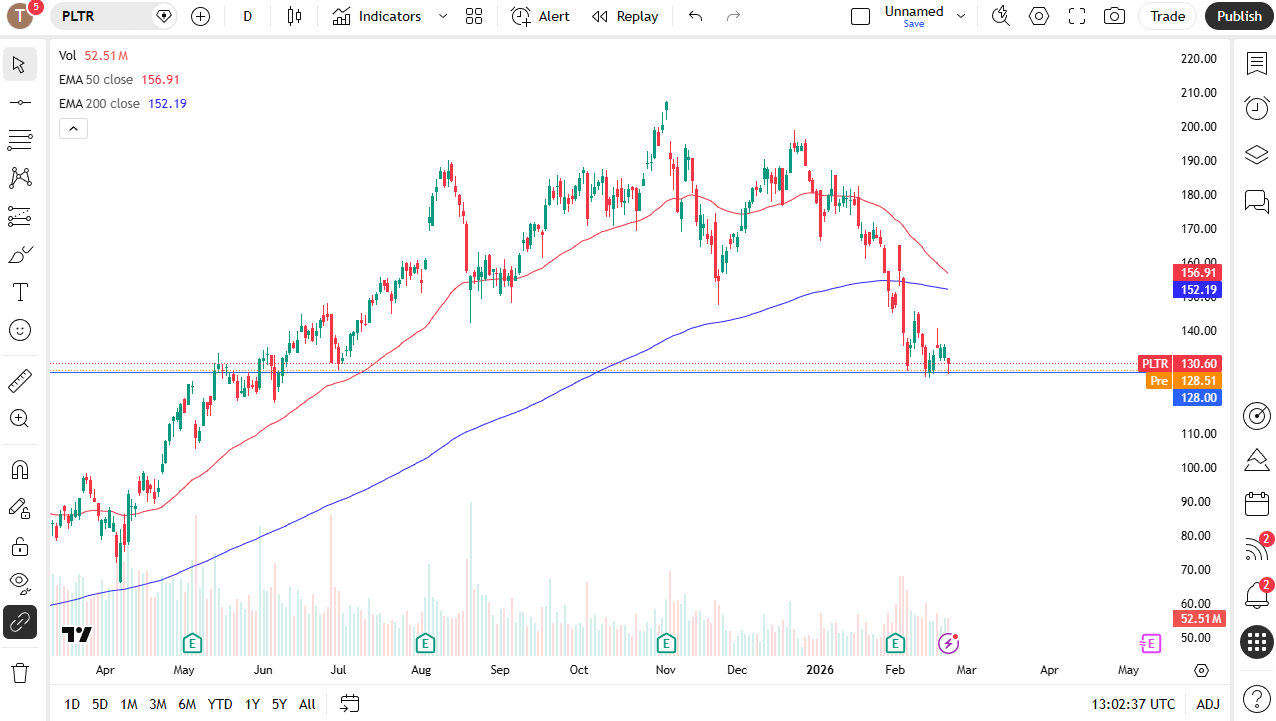The width and height of the screenshot is (1276, 721).
Task: Switch to 6M date range
Action: [x=187, y=704]
